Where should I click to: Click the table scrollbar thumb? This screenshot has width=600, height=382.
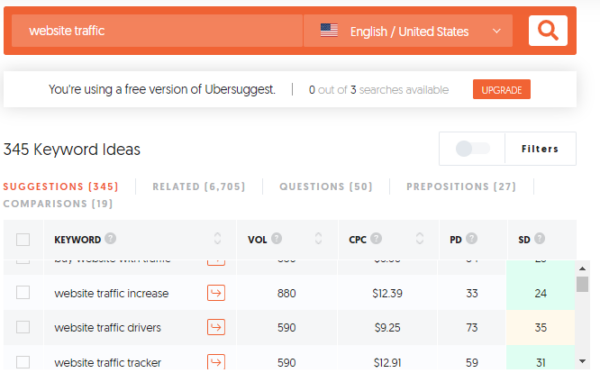click(582, 284)
